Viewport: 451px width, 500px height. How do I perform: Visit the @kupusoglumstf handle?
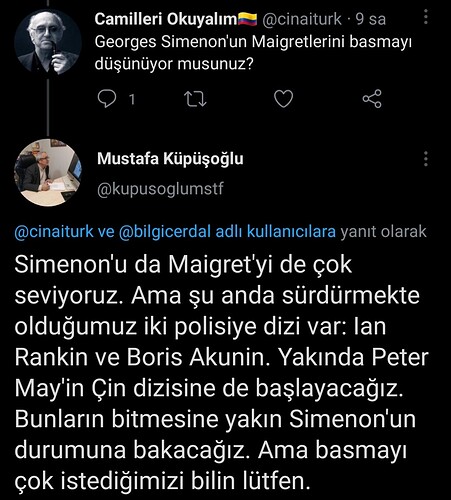[x=160, y=189]
